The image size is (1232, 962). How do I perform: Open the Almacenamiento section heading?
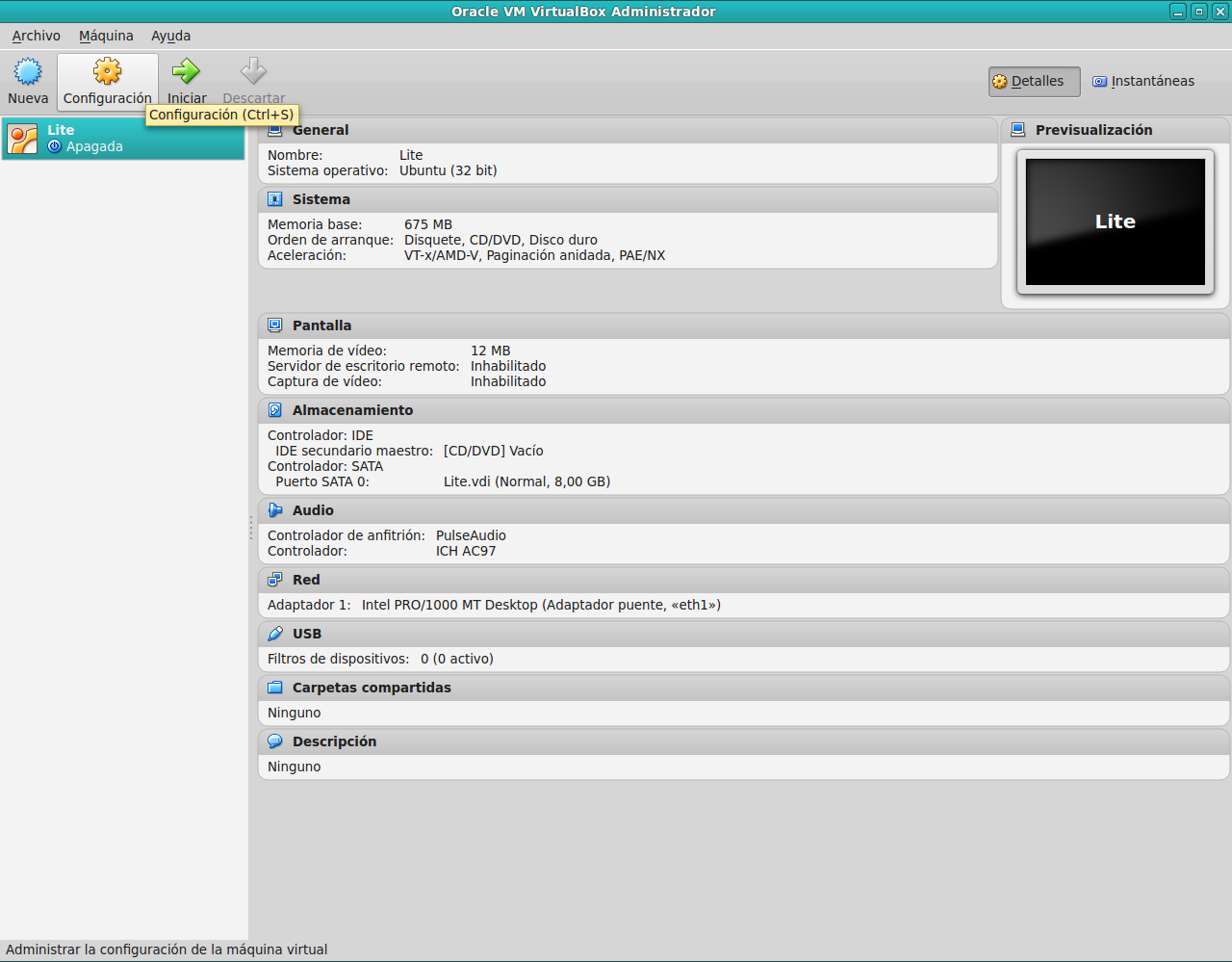[352, 410]
